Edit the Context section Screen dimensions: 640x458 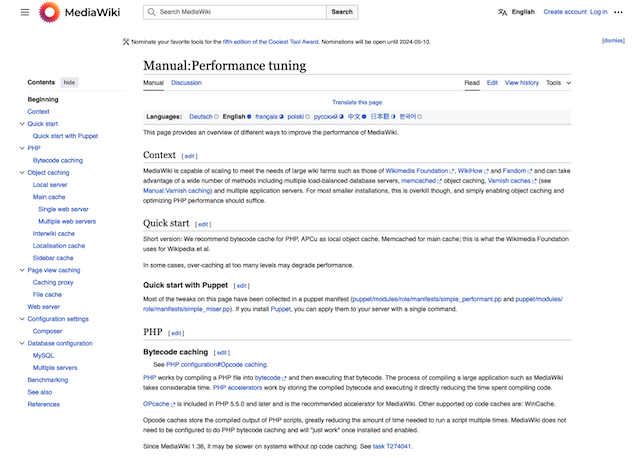tap(190, 156)
